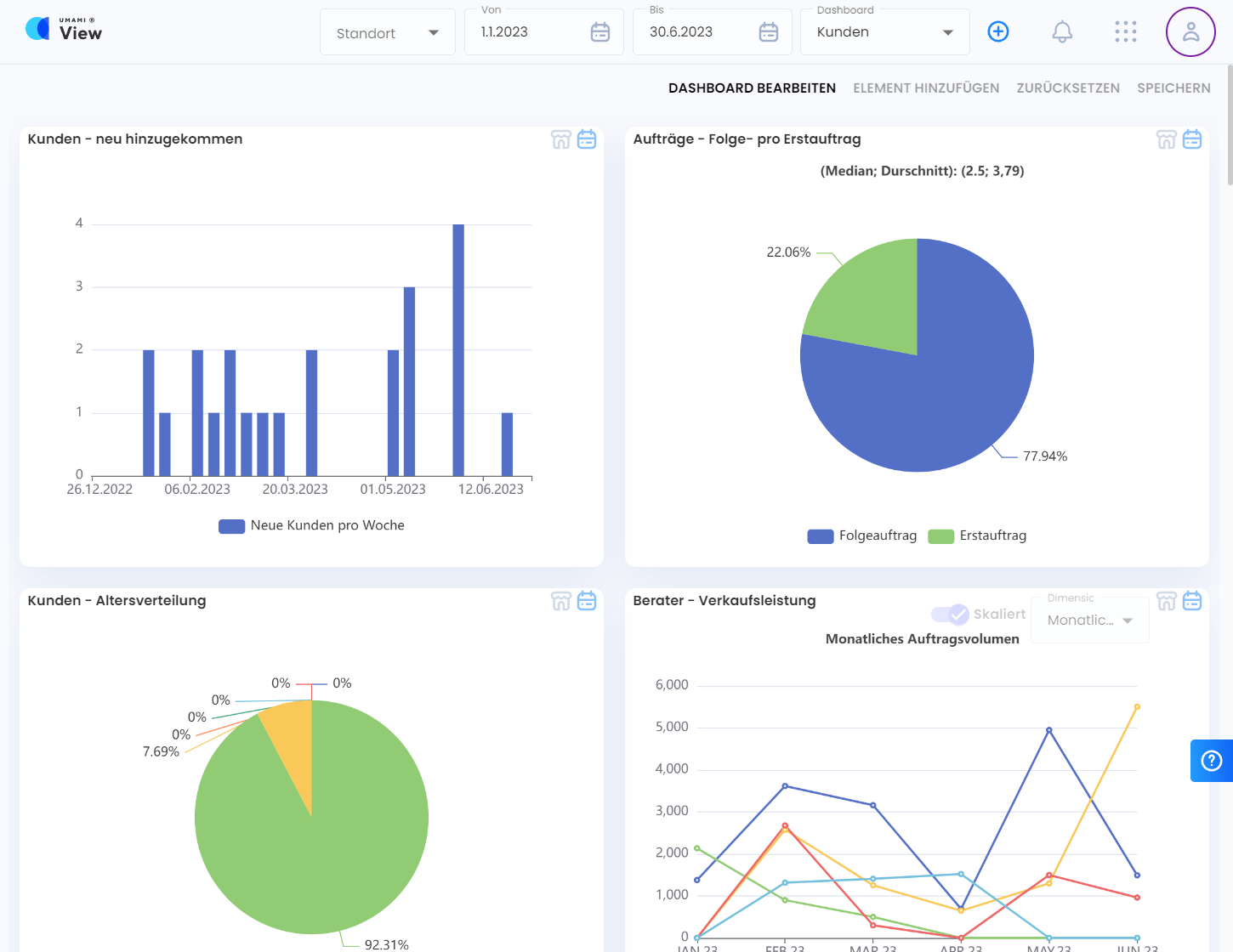The image size is (1233, 952).
Task: Click the SPEICHERN button
Action: tap(1173, 88)
